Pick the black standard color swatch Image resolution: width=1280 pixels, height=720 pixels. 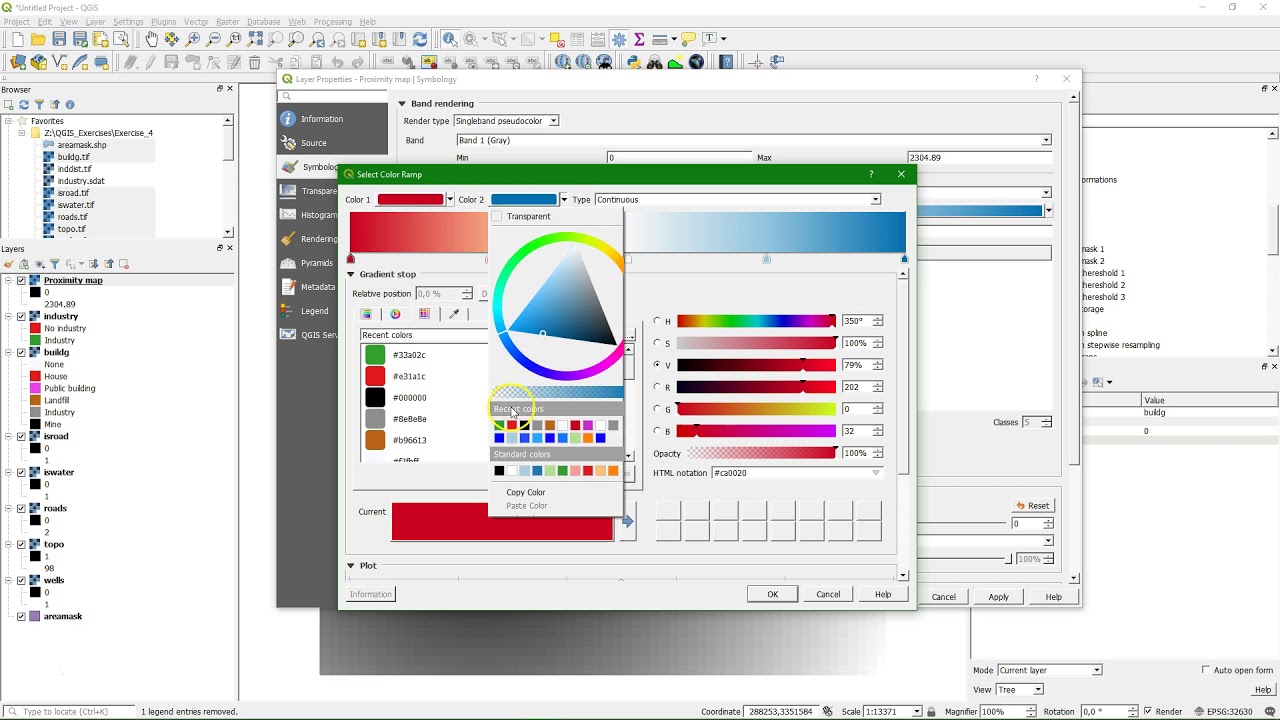click(x=499, y=471)
